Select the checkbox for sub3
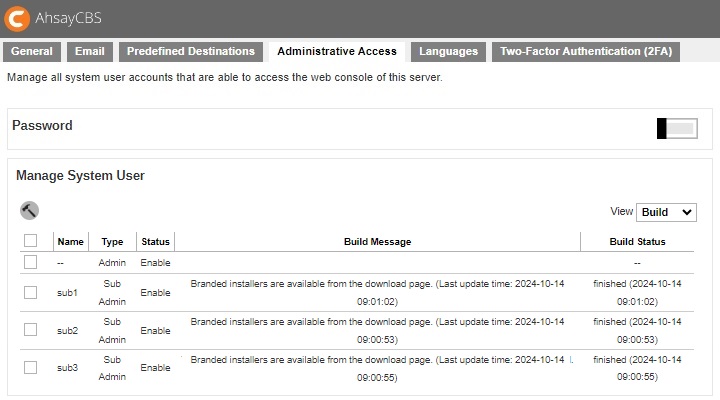 (x=30, y=367)
